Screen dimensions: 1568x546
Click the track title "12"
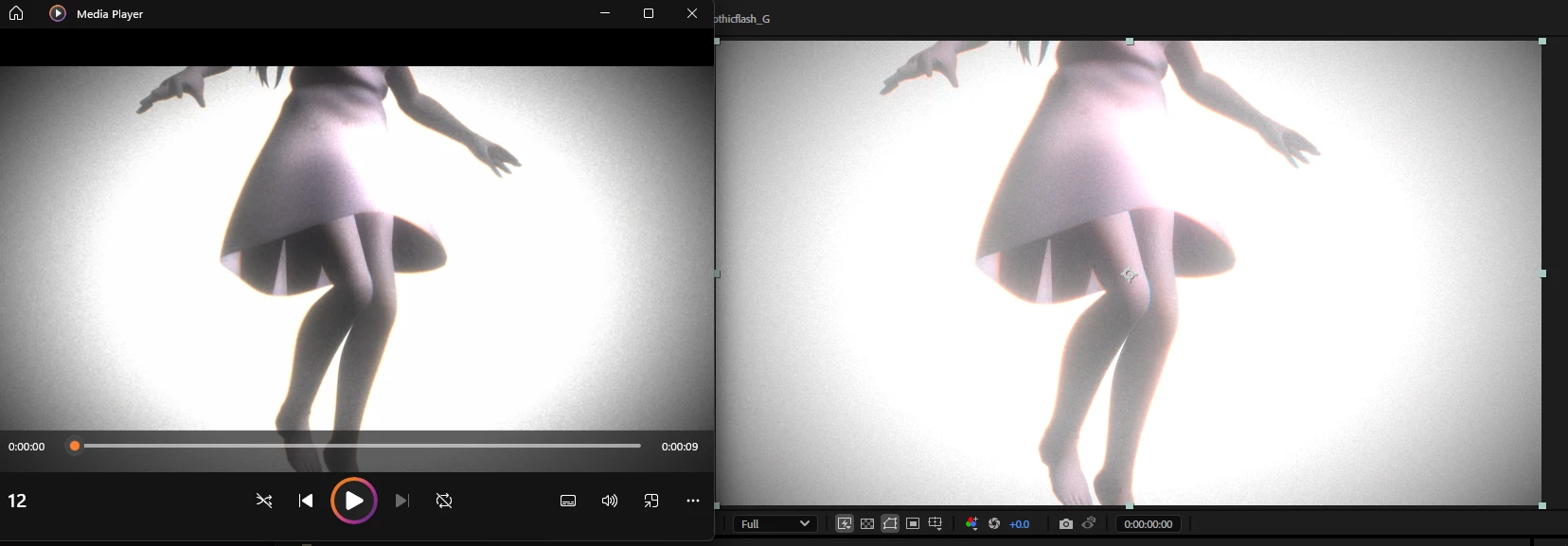[17, 501]
